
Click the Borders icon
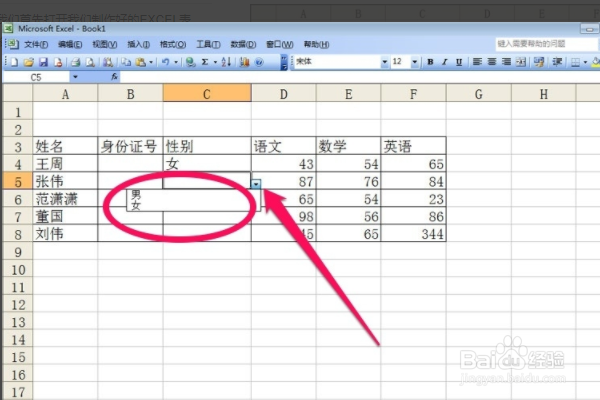point(575,62)
